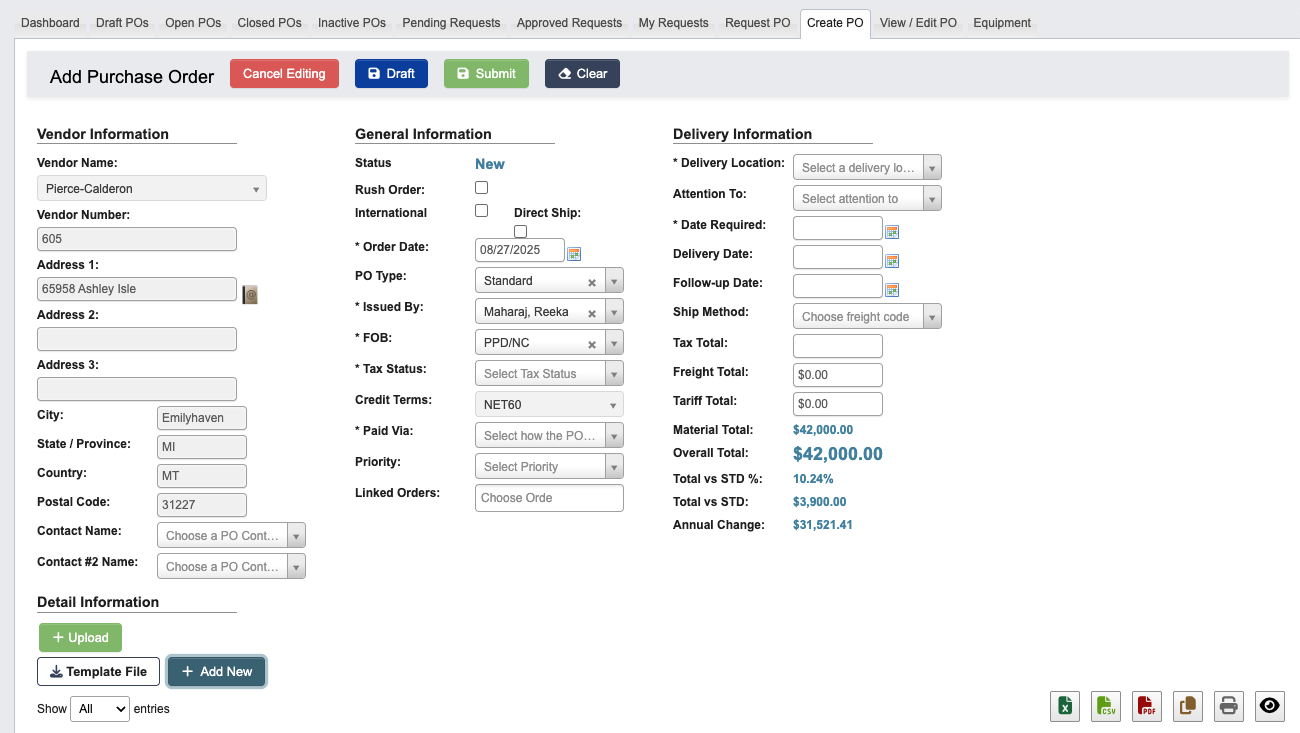
Task: Click the Overall Total $42,000.00 value
Action: pyautogui.click(x=838, y=454)
